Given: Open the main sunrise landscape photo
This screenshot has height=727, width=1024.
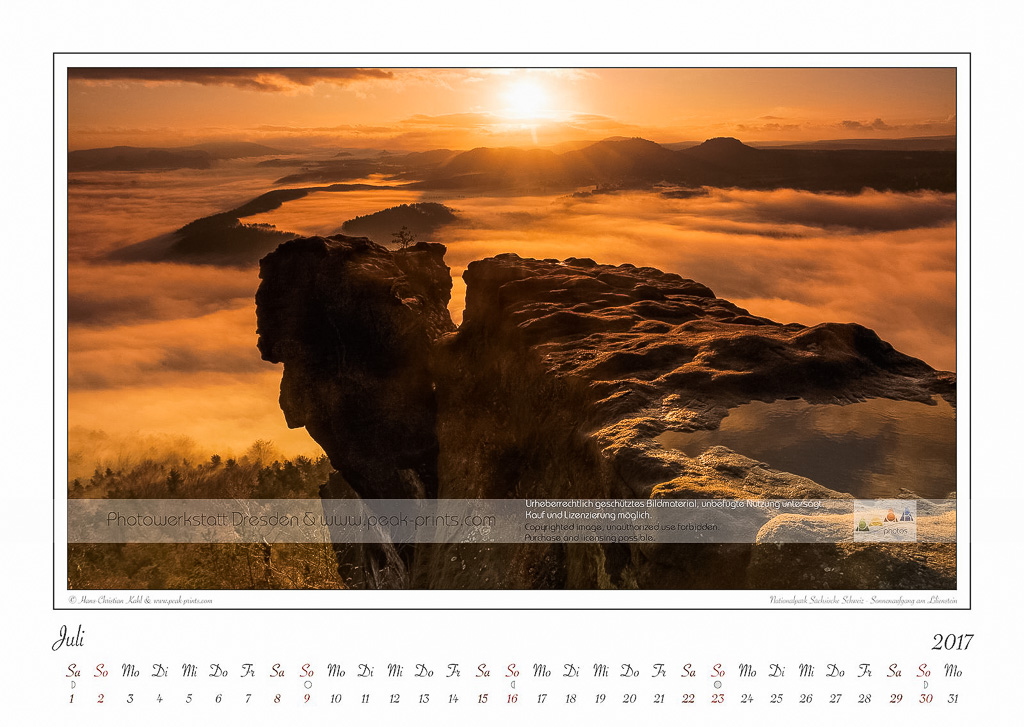Looking at the screenshot, I should (512, 328).
